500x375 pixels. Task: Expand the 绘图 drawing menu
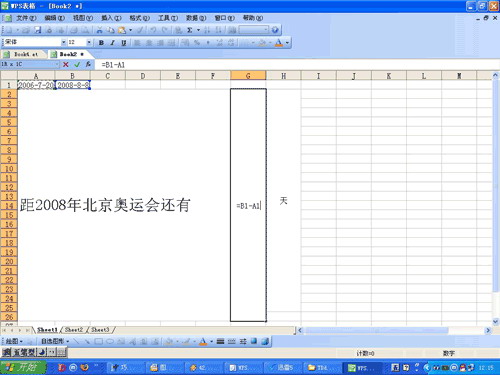[x=14, y=341]
